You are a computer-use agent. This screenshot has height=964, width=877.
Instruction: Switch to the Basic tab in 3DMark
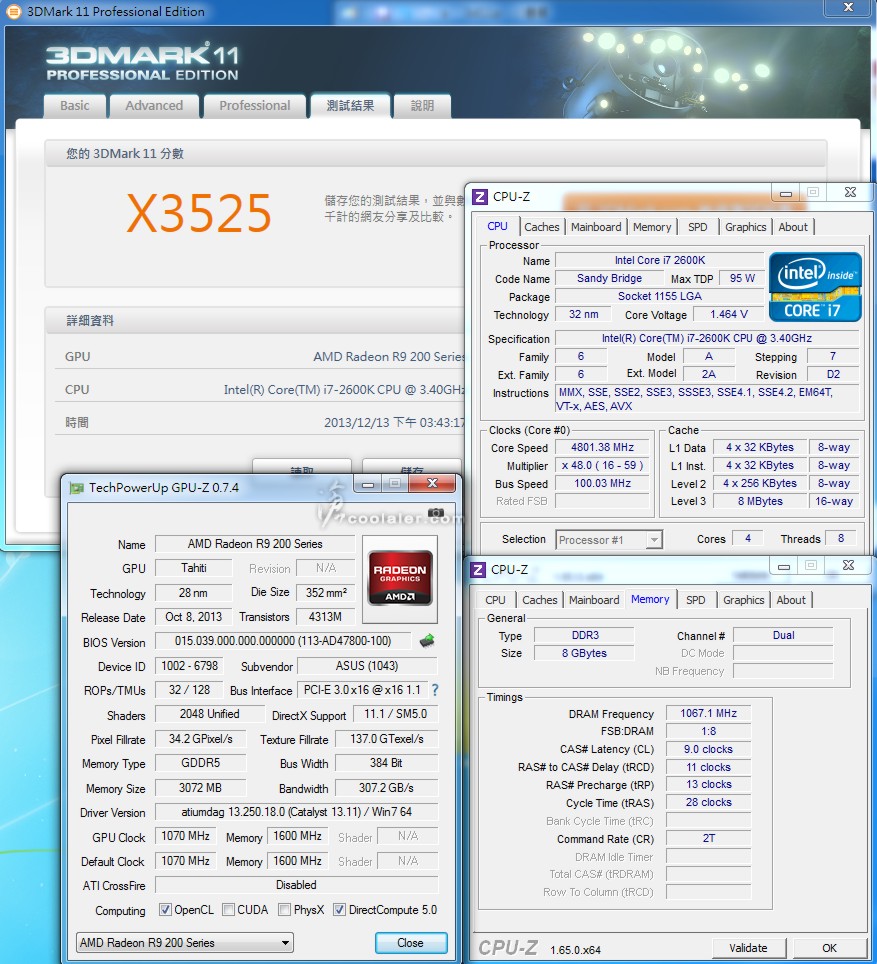(x=75, y=106)
